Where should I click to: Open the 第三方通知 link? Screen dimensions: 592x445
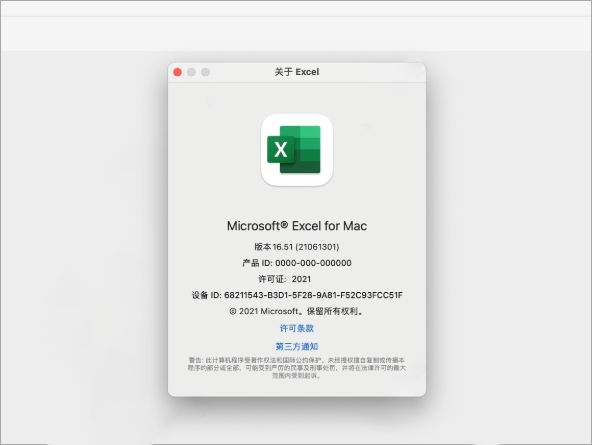(297, 346)
